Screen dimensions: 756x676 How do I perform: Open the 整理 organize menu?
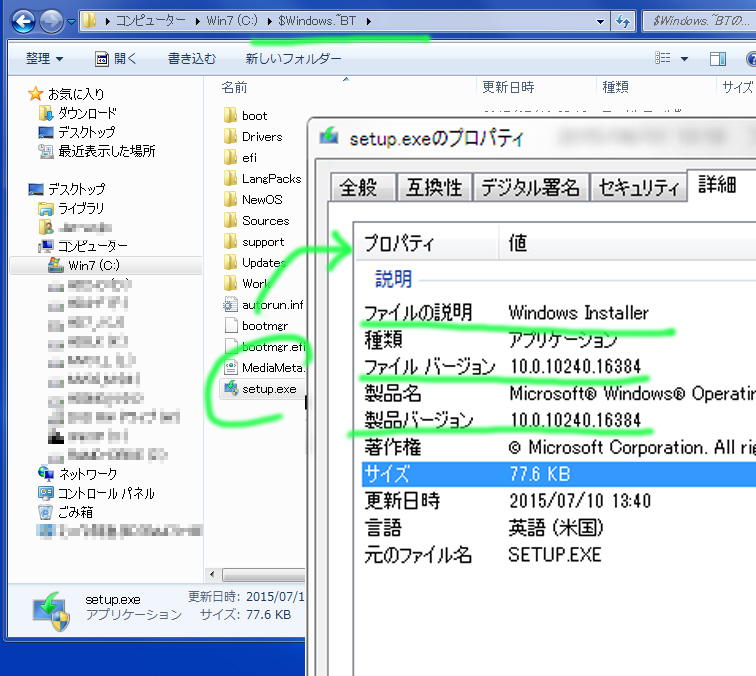coord(44,59)
